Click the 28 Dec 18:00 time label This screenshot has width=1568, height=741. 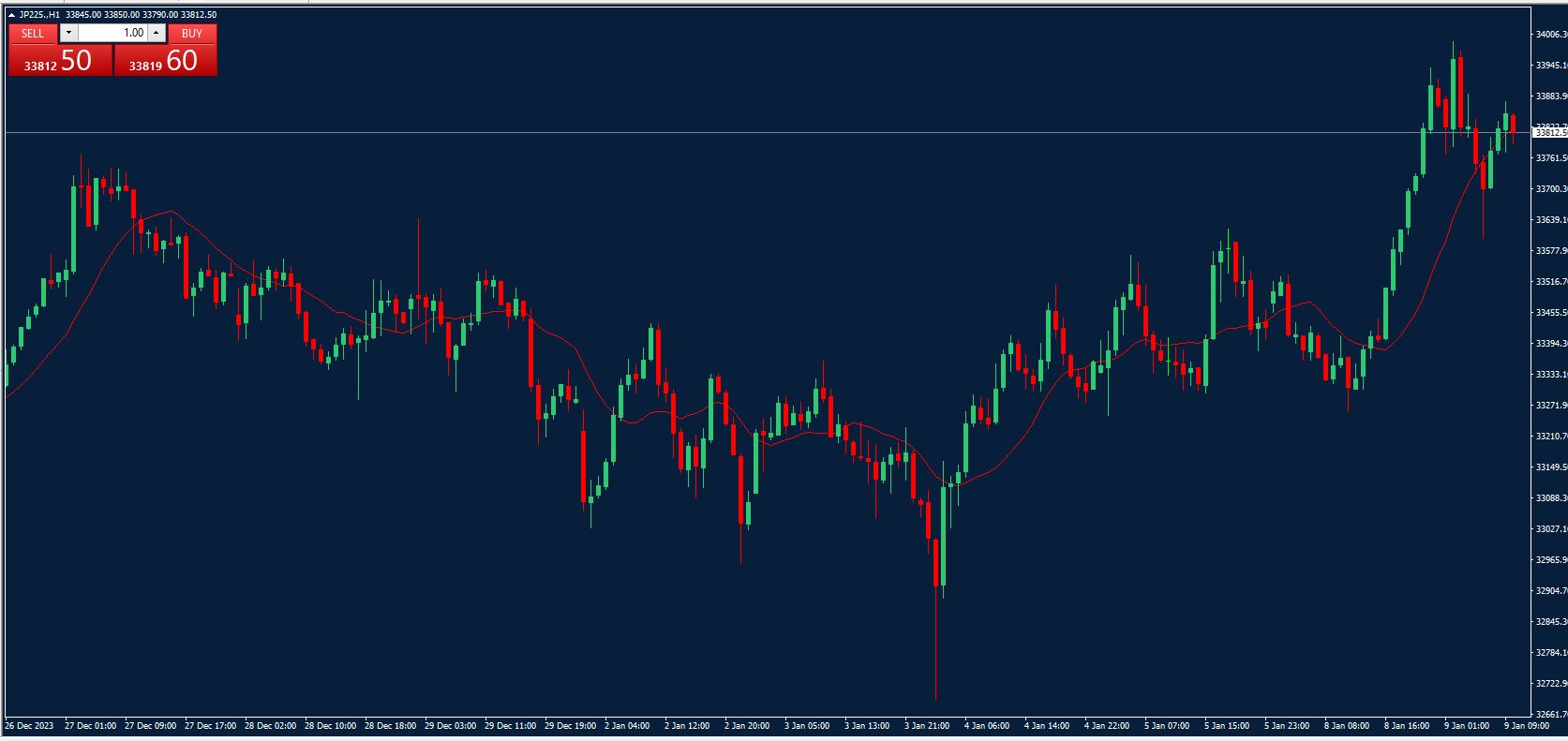tap(392, 725)
